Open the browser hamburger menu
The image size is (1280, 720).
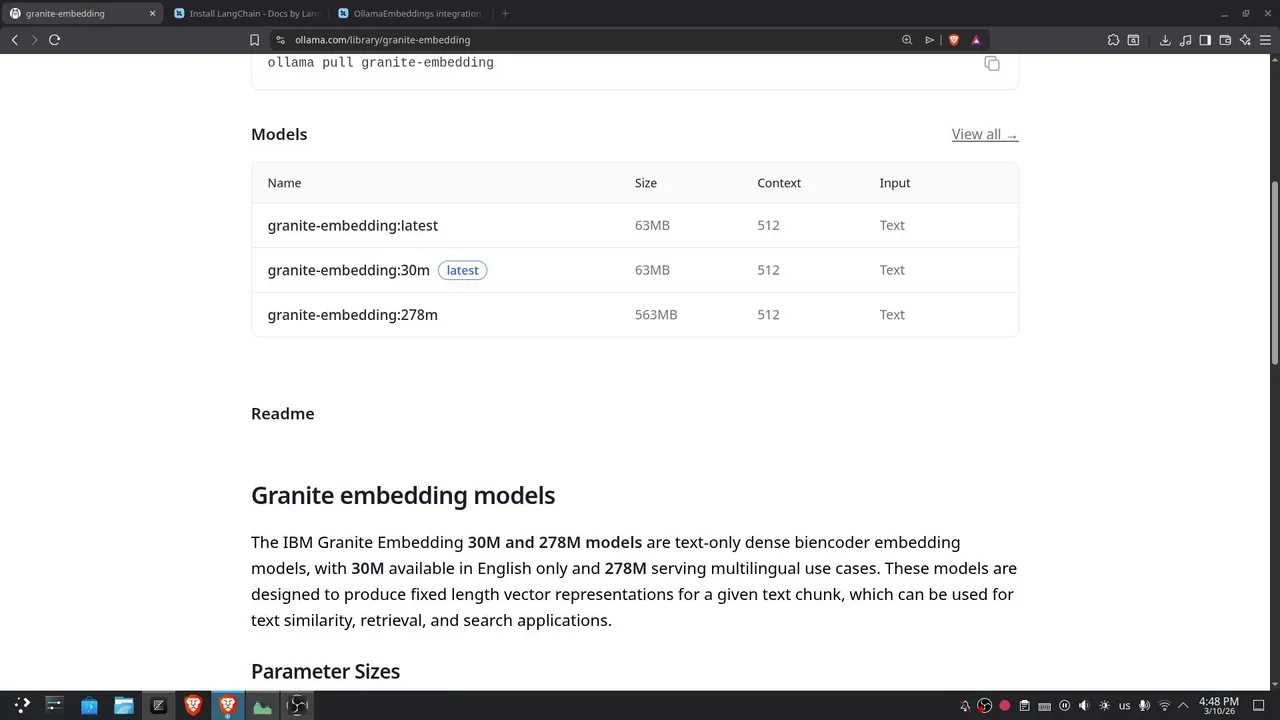pos(1265,40)
